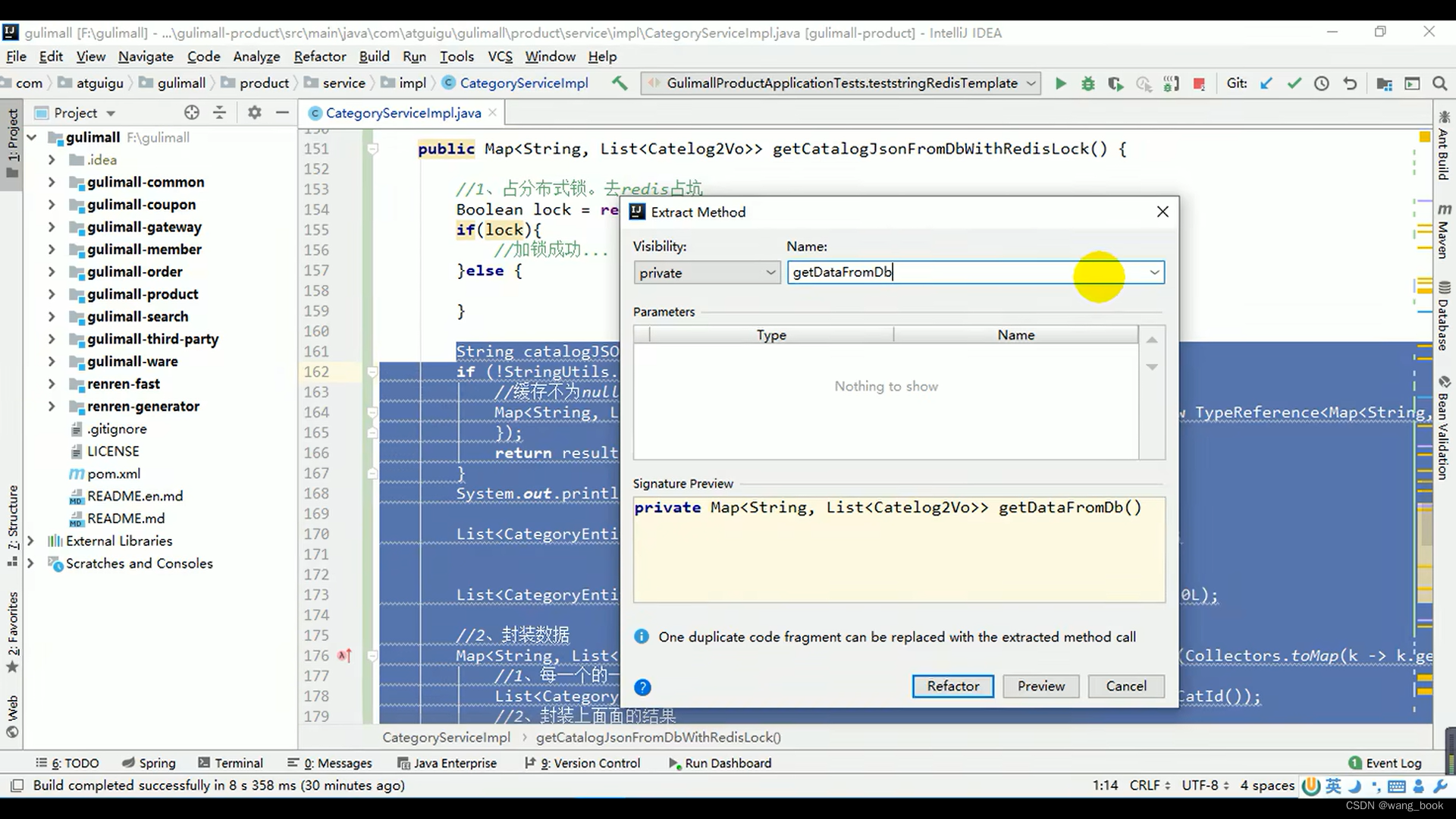Show Git history with the clock icon
This screenshot has height=819, width=1456.
1322,83
